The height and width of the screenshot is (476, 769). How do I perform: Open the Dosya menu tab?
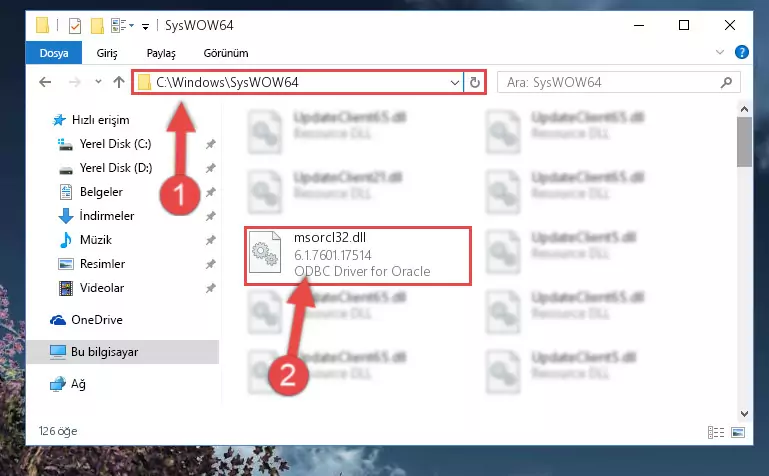[54, 53]
